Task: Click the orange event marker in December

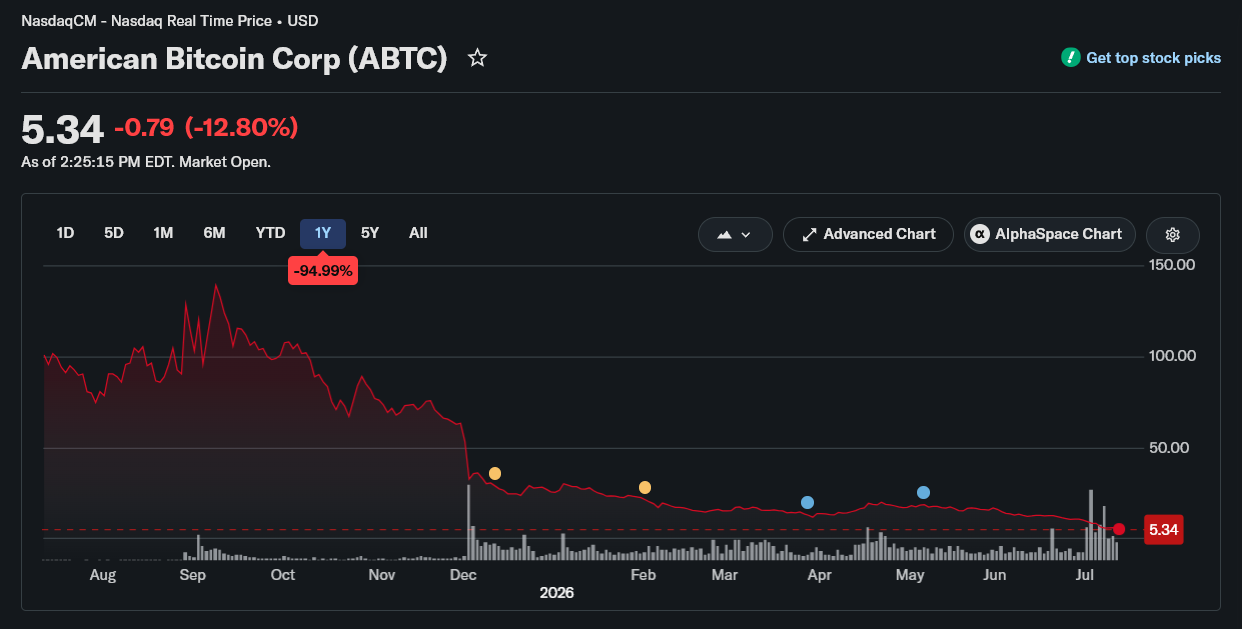Action: 494,473
